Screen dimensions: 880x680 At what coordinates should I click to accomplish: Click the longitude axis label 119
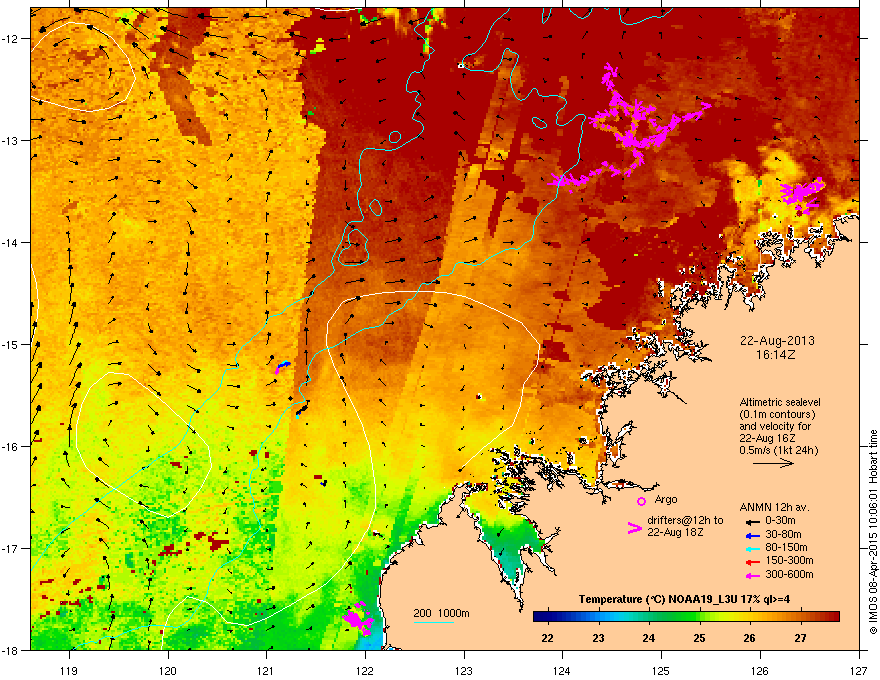pyautogui.click(x=69, y=670)
